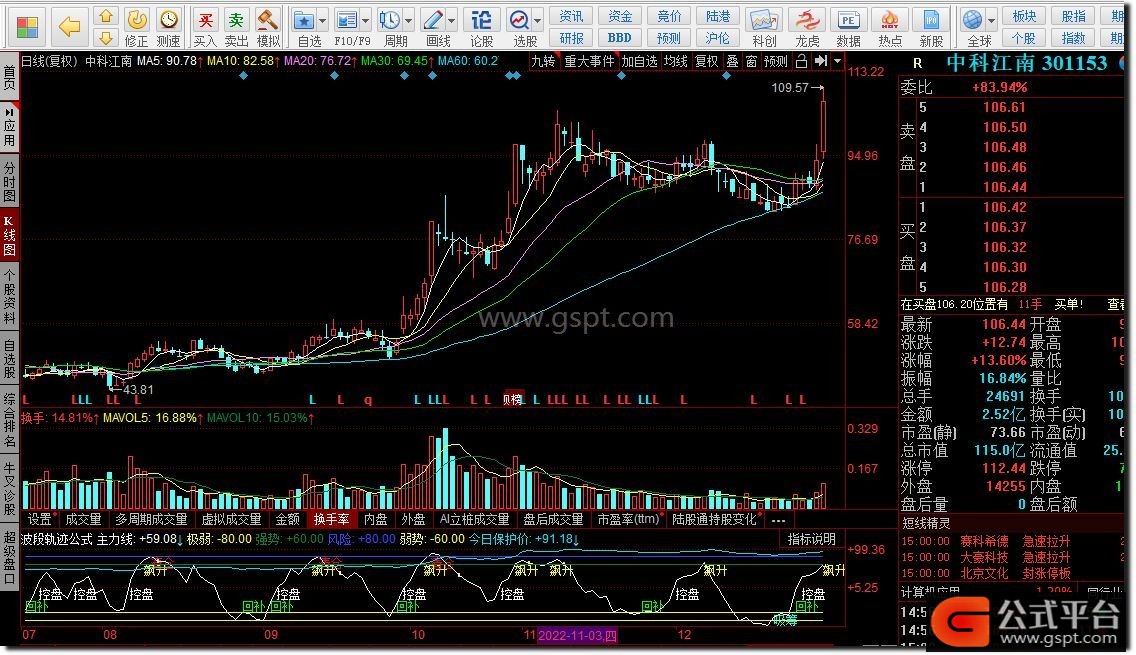Open the 龙虎 dragon-tiger list icon
1136x655 pixels.
pos(806,28)
